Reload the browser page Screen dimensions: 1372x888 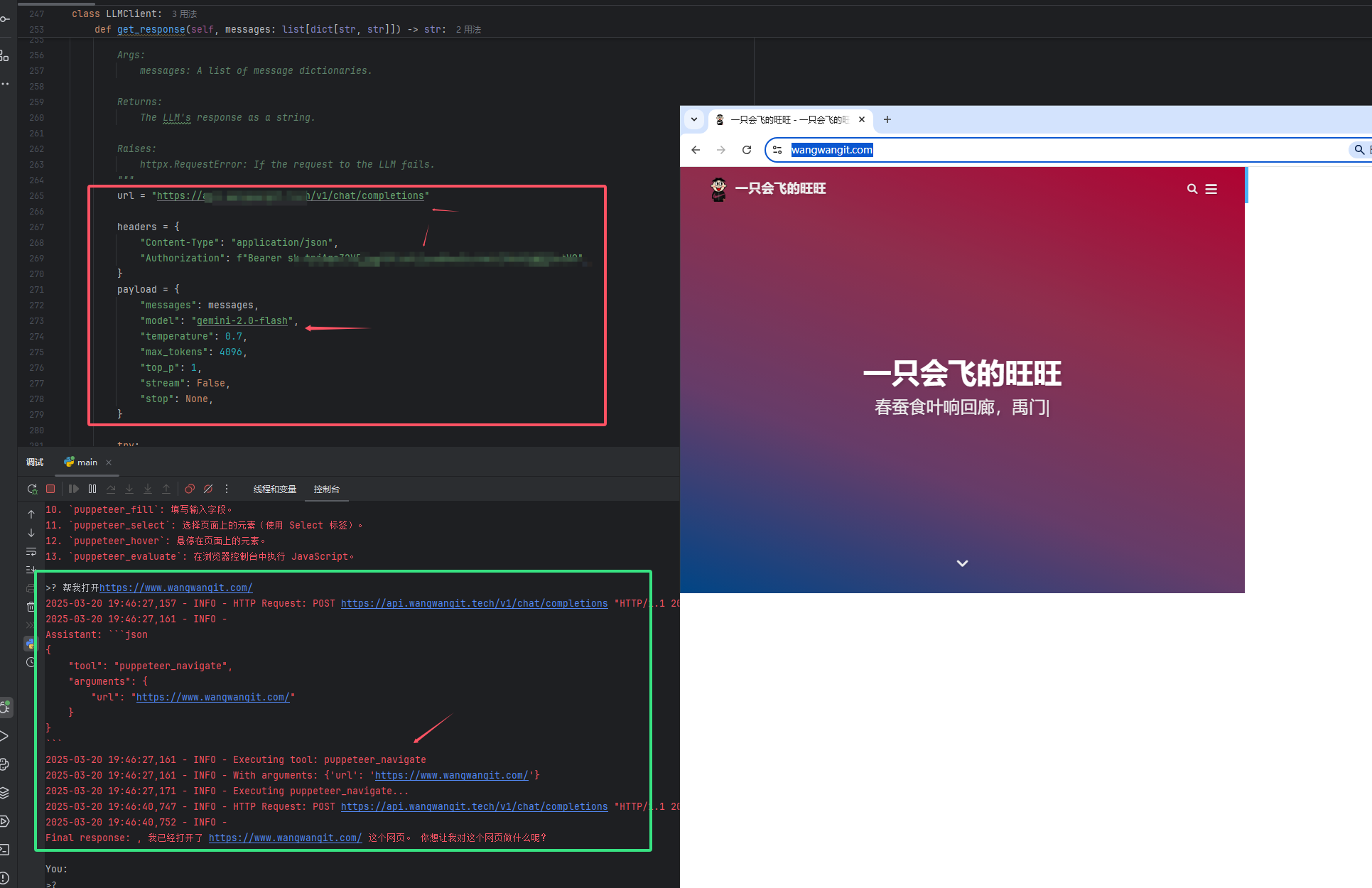[747, 150]
